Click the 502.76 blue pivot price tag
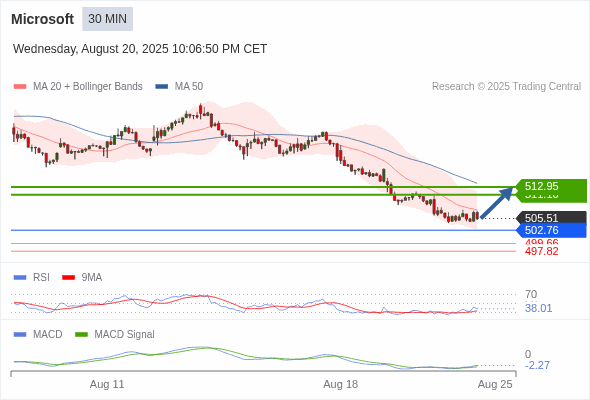Viewport: 590px width, 400px height. click(551, 230)
